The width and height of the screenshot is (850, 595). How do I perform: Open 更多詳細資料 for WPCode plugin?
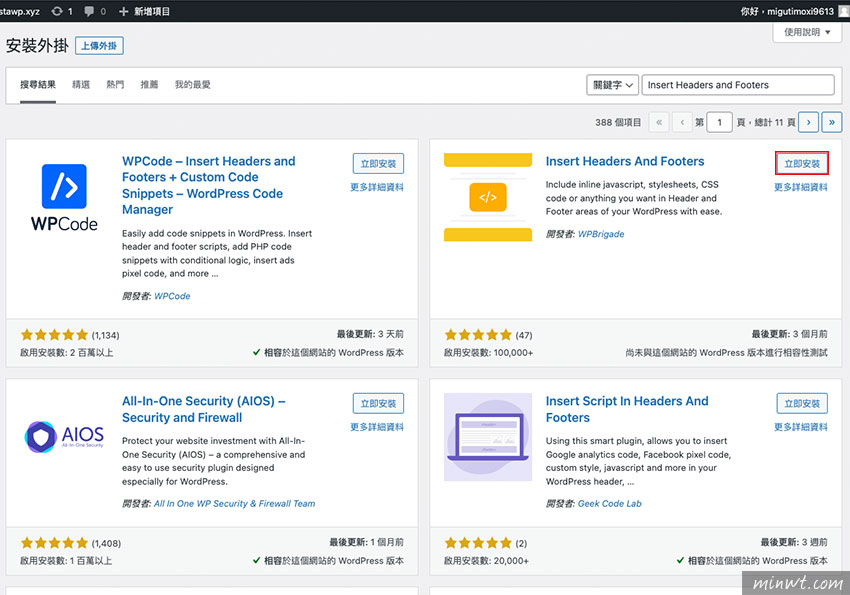[377, 187]
